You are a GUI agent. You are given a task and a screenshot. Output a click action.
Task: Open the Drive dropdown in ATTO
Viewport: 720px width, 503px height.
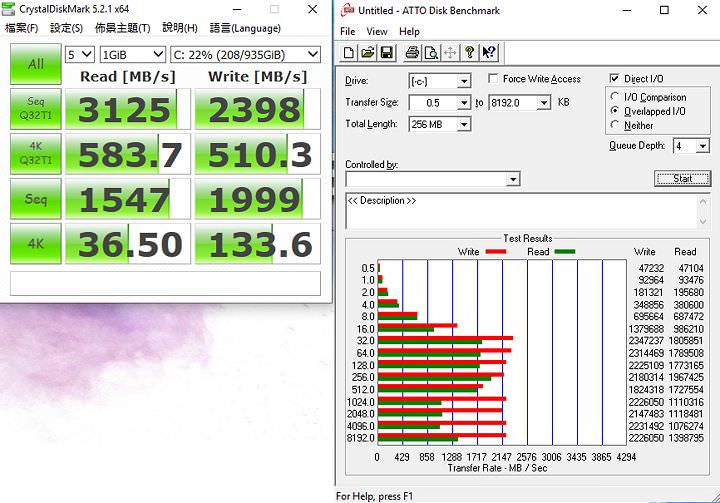464,82
